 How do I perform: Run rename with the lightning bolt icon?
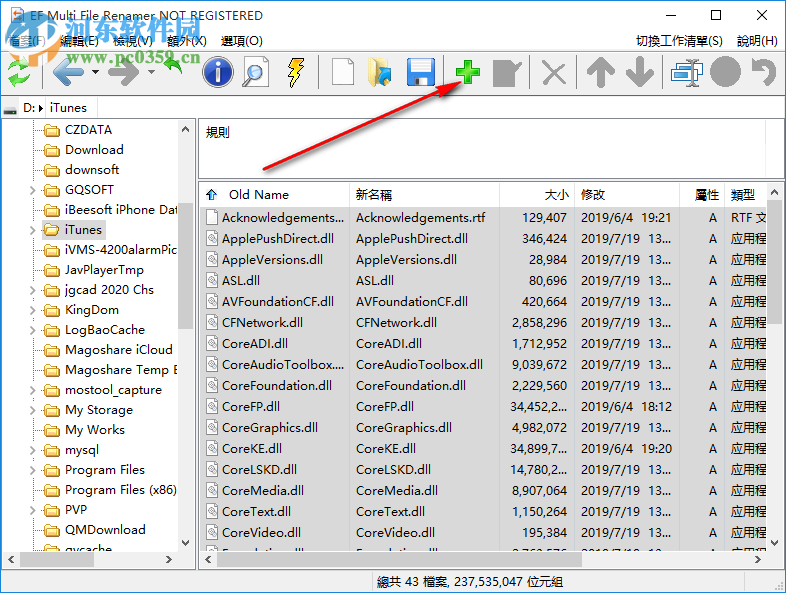(296, 73)
